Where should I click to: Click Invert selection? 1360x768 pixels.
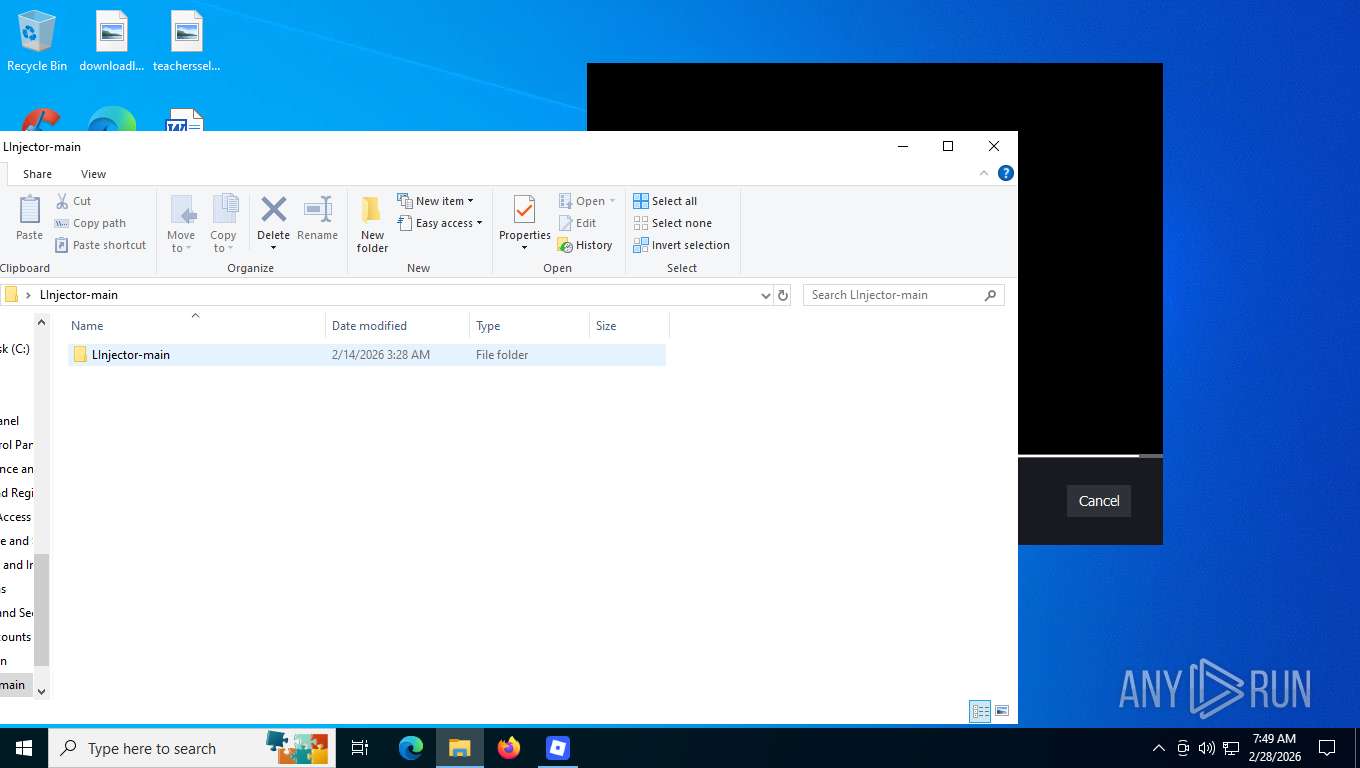coord(681,245)
